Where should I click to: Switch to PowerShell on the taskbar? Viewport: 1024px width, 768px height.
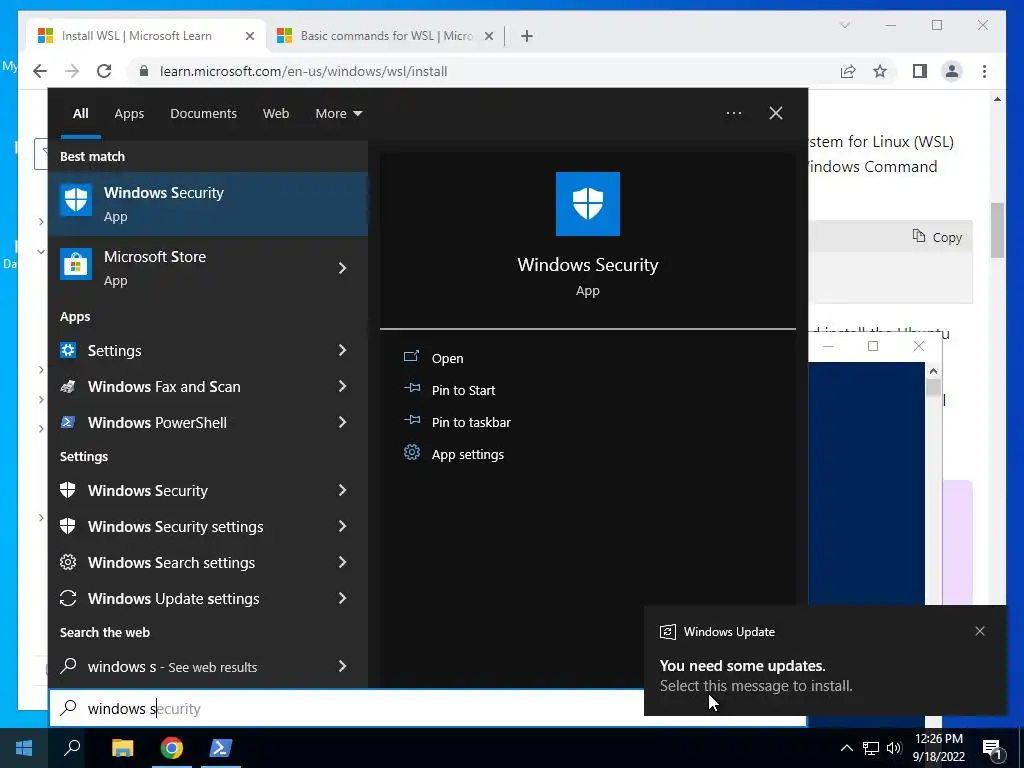pyautogui.click(x=221, y=748)
